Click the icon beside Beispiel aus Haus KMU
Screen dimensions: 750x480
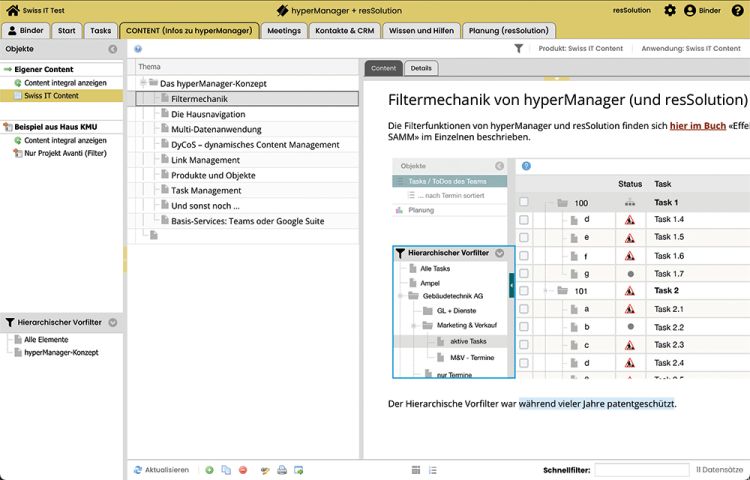8,127
